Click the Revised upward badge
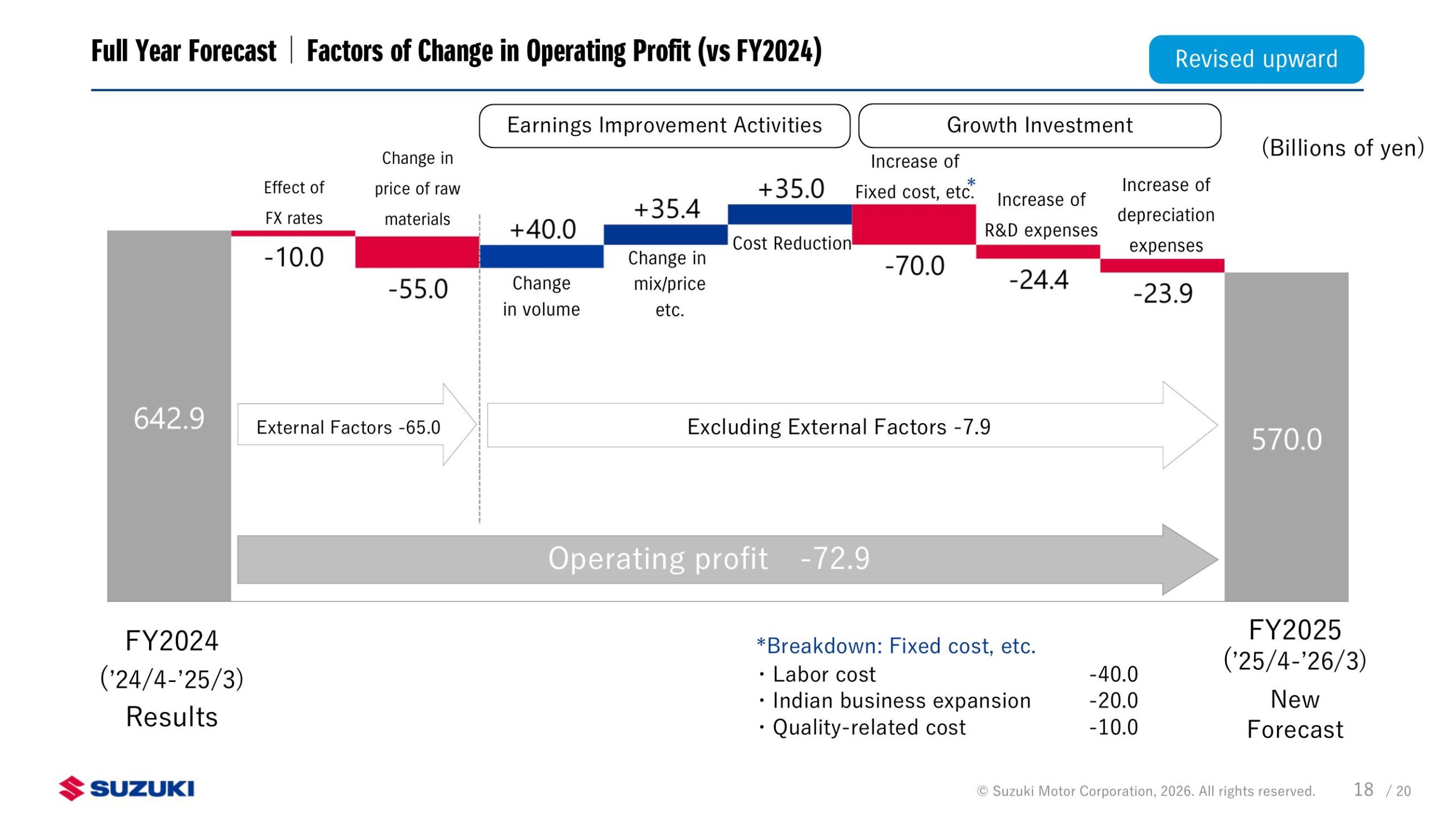The width and height of the screenshot is (1456, 819). [1256, 59]
